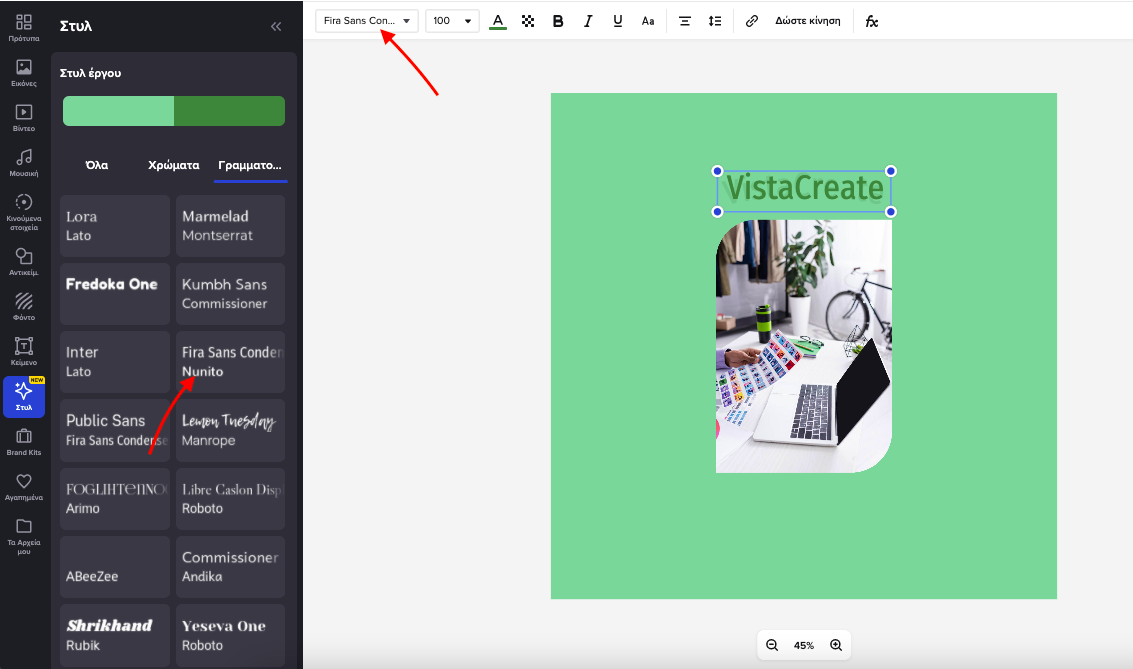
Task: Zoom in with the magnifier plus icon
Action: tap(836, 645)
